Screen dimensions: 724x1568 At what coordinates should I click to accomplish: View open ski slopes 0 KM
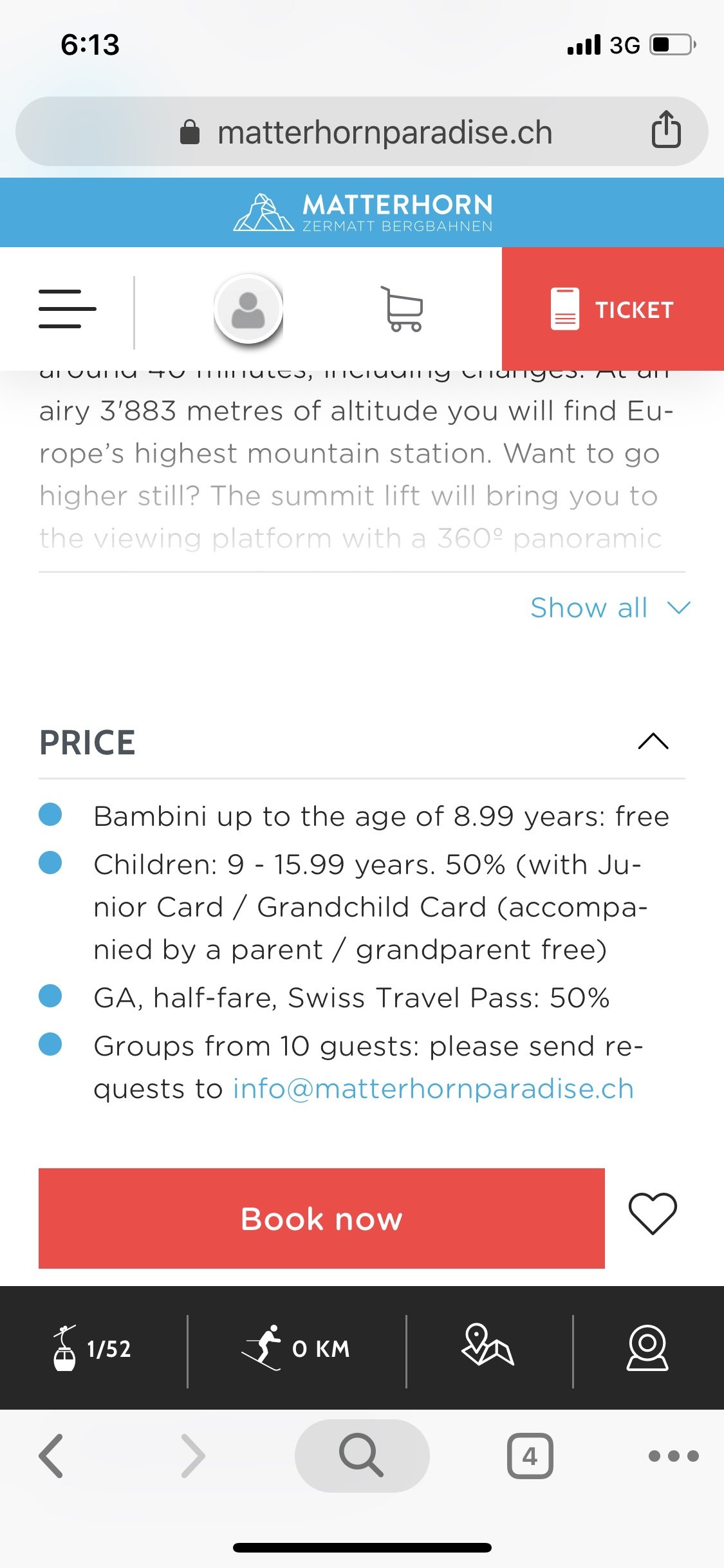pos(297,1348)
